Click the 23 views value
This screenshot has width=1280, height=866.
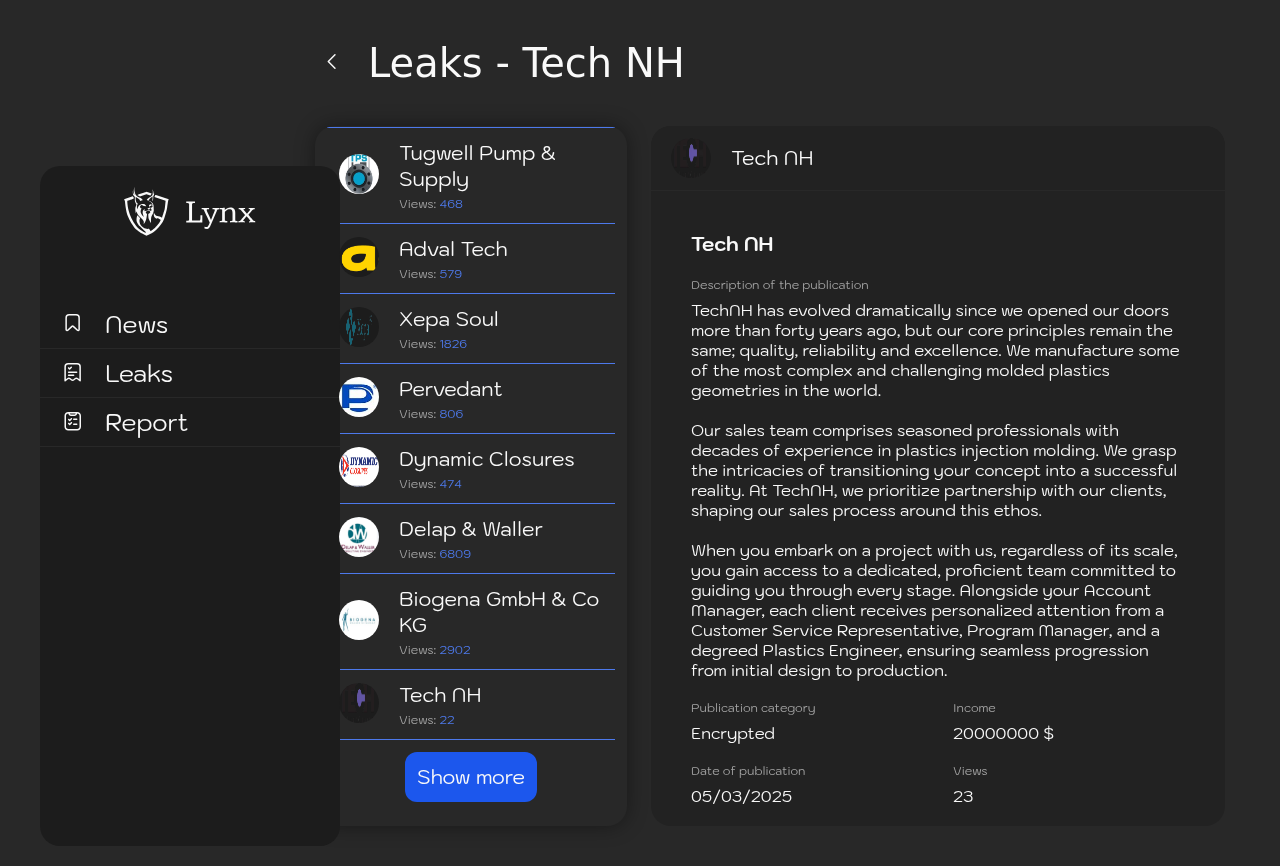point(963,797)
